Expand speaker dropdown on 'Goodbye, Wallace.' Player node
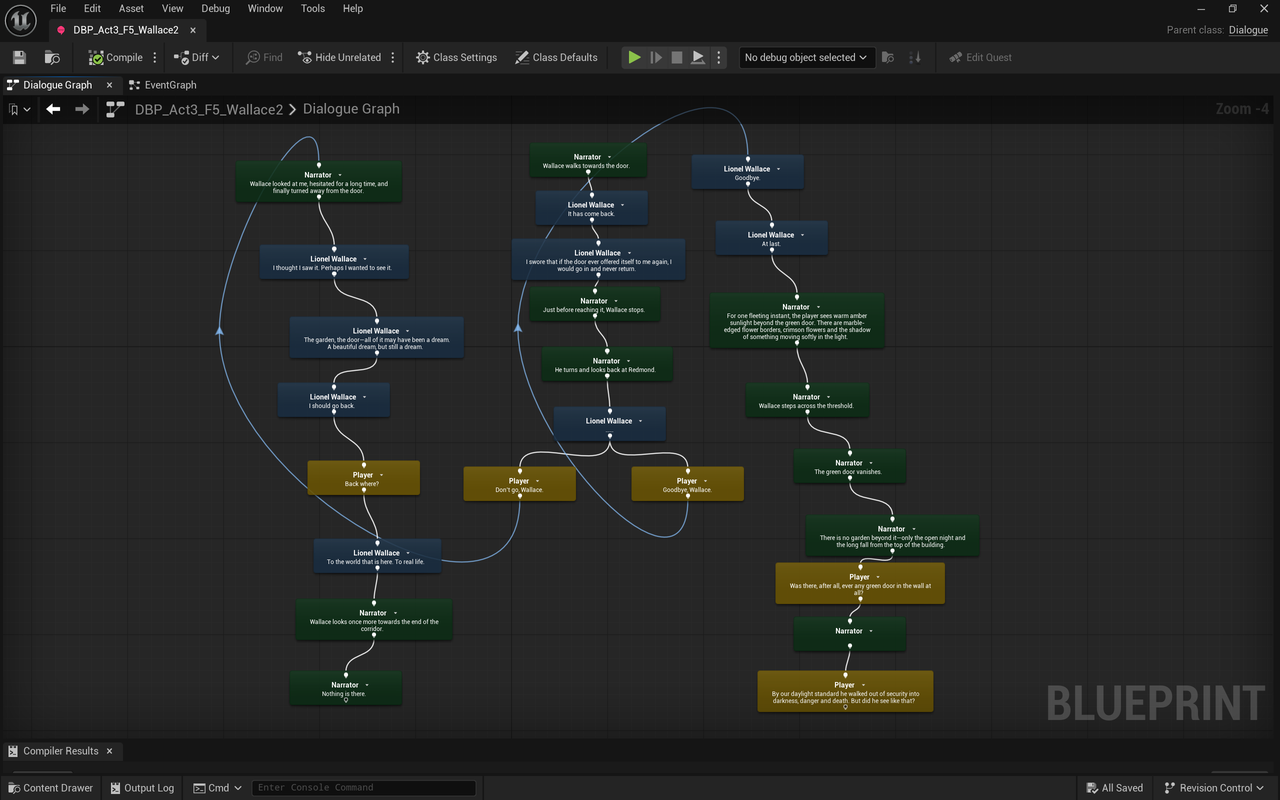 [706, 481]
